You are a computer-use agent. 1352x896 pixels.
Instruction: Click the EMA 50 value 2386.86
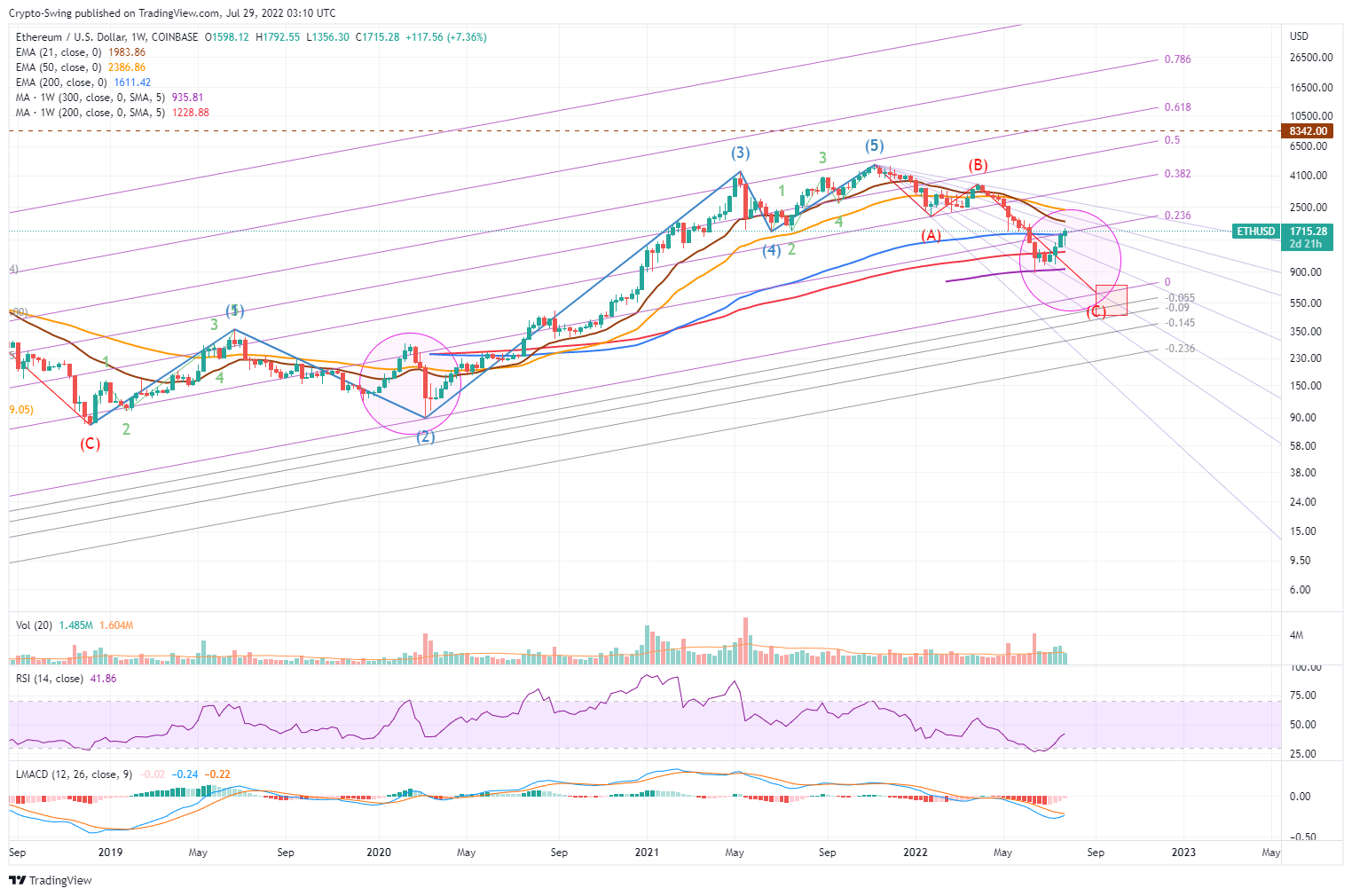point(127,67)
